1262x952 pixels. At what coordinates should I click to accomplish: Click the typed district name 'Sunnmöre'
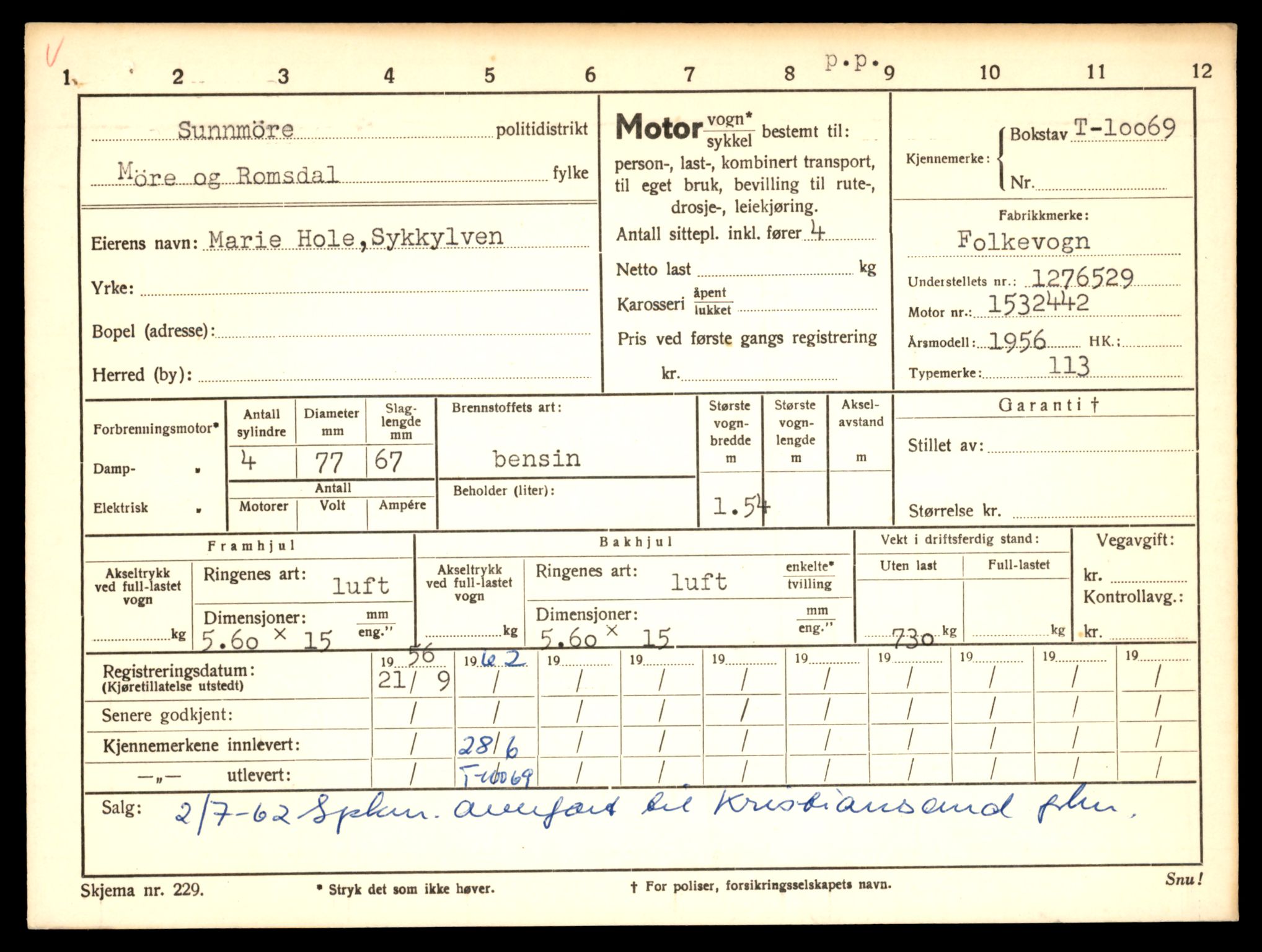pyautogui.click(x=236, y=130)
